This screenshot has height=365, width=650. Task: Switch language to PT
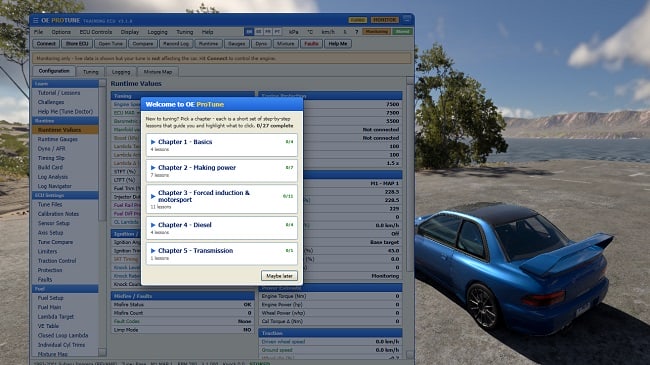277,32
